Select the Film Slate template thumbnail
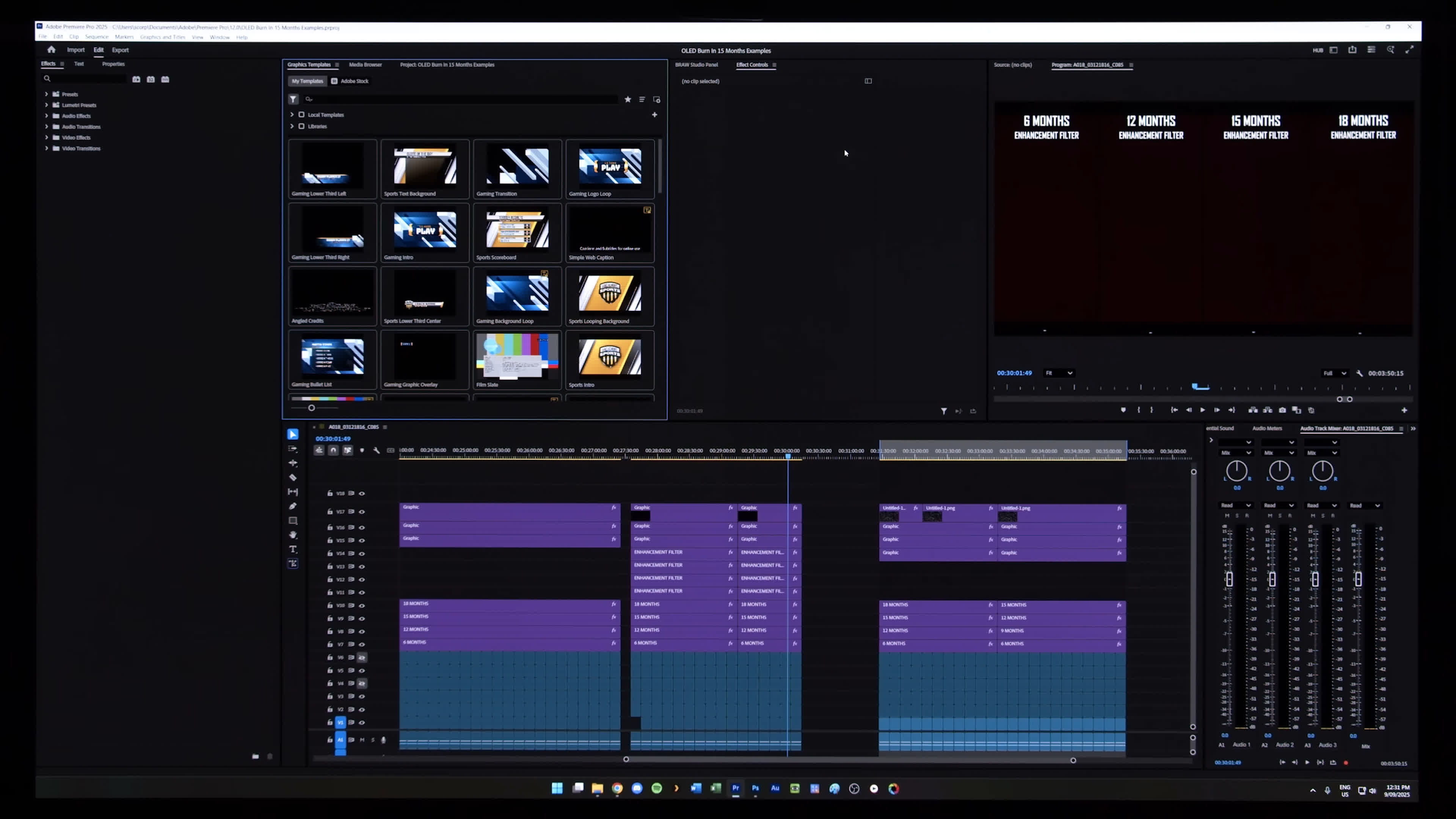This screenshot has height=819, width=1456. click(517, 360)
